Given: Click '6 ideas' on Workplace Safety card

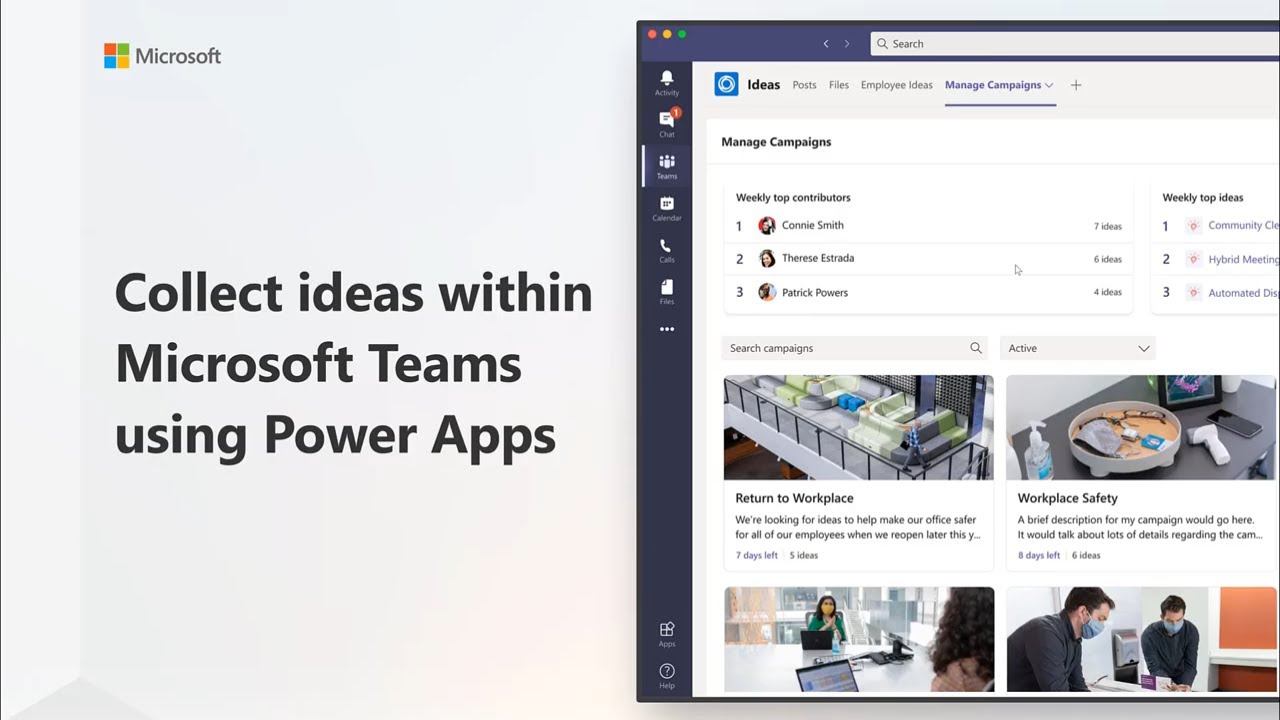Looking at the screenshot, I should (1086, 556).
